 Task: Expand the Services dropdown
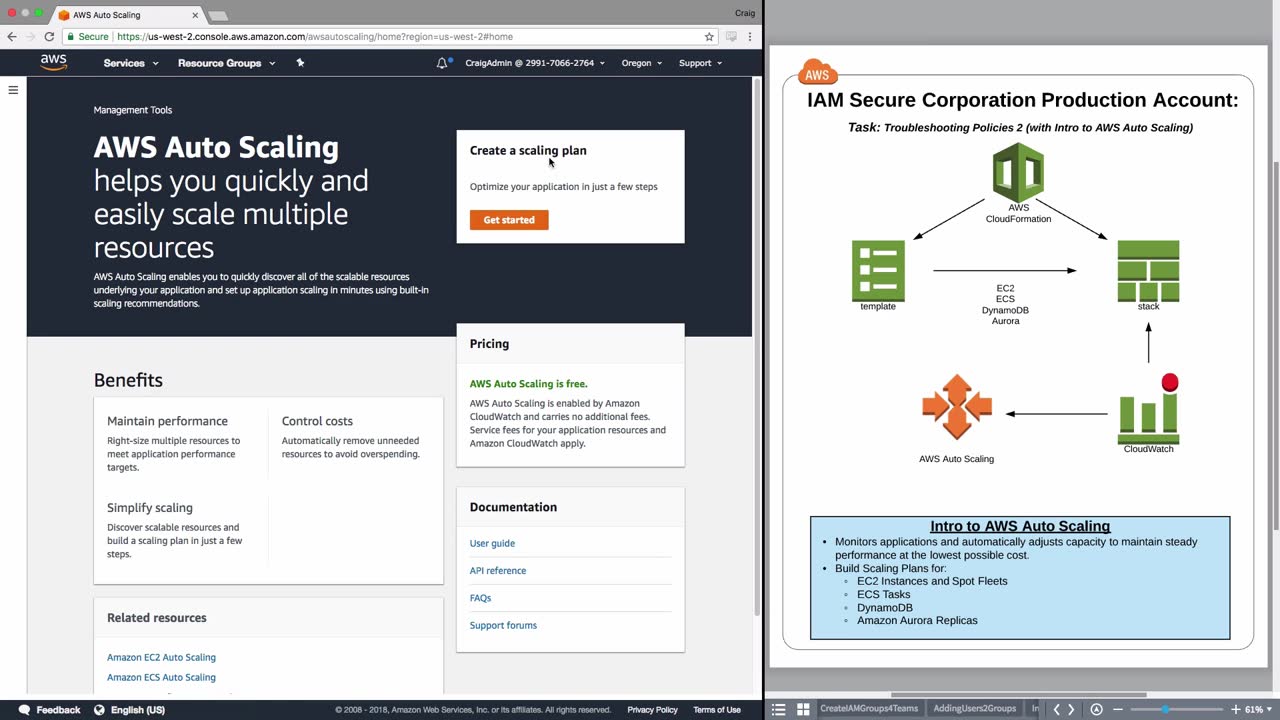coord(131,63)
